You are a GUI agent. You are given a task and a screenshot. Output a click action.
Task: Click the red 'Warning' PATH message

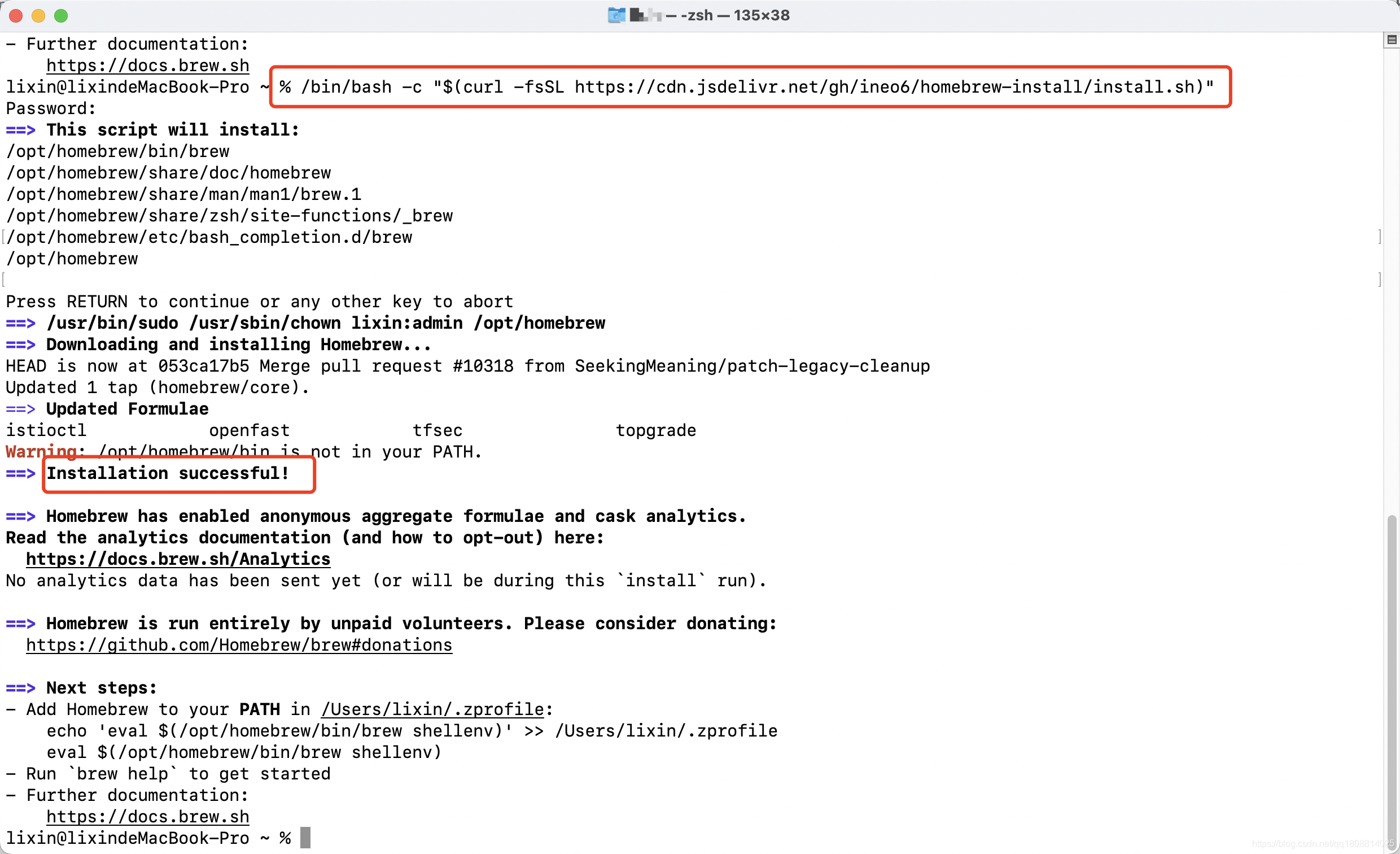[x=244, y=452]
